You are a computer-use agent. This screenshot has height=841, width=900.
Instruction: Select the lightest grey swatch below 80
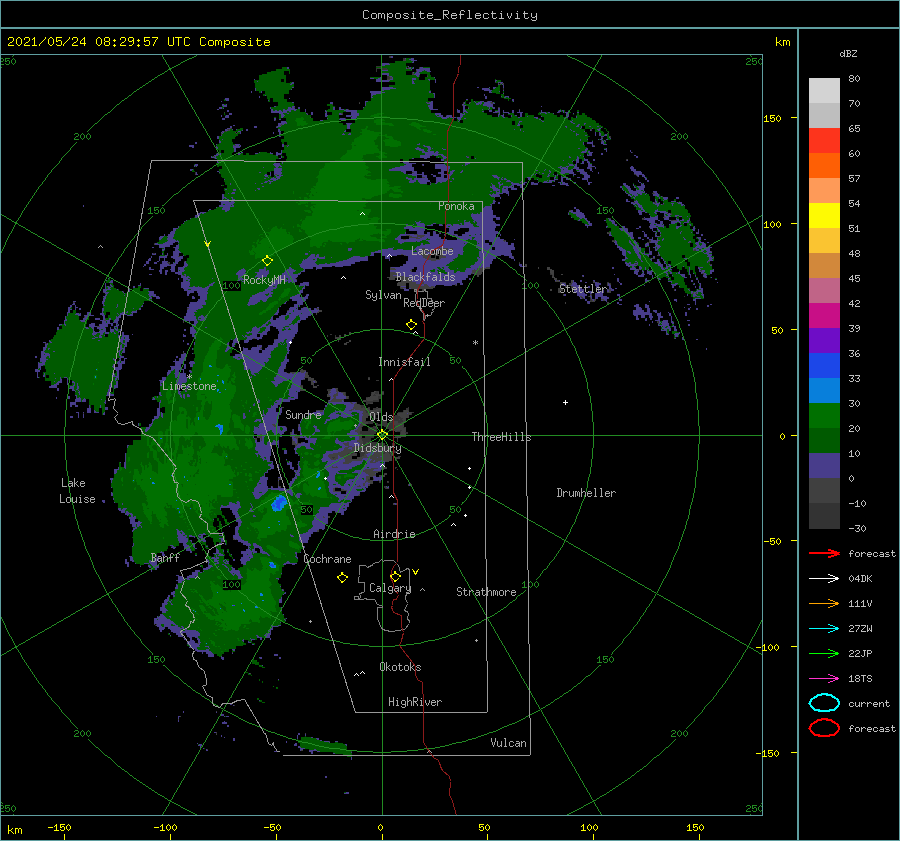click(x=824, y=90)
